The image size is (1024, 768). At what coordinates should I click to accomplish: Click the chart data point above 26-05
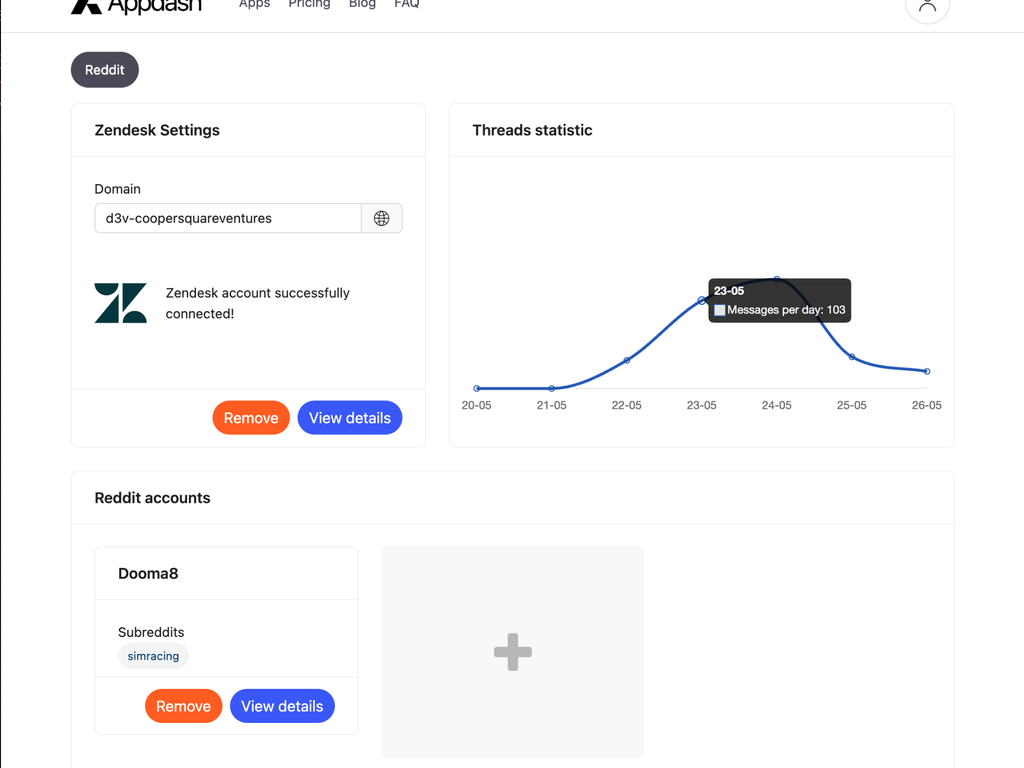(x=926, y=370)
